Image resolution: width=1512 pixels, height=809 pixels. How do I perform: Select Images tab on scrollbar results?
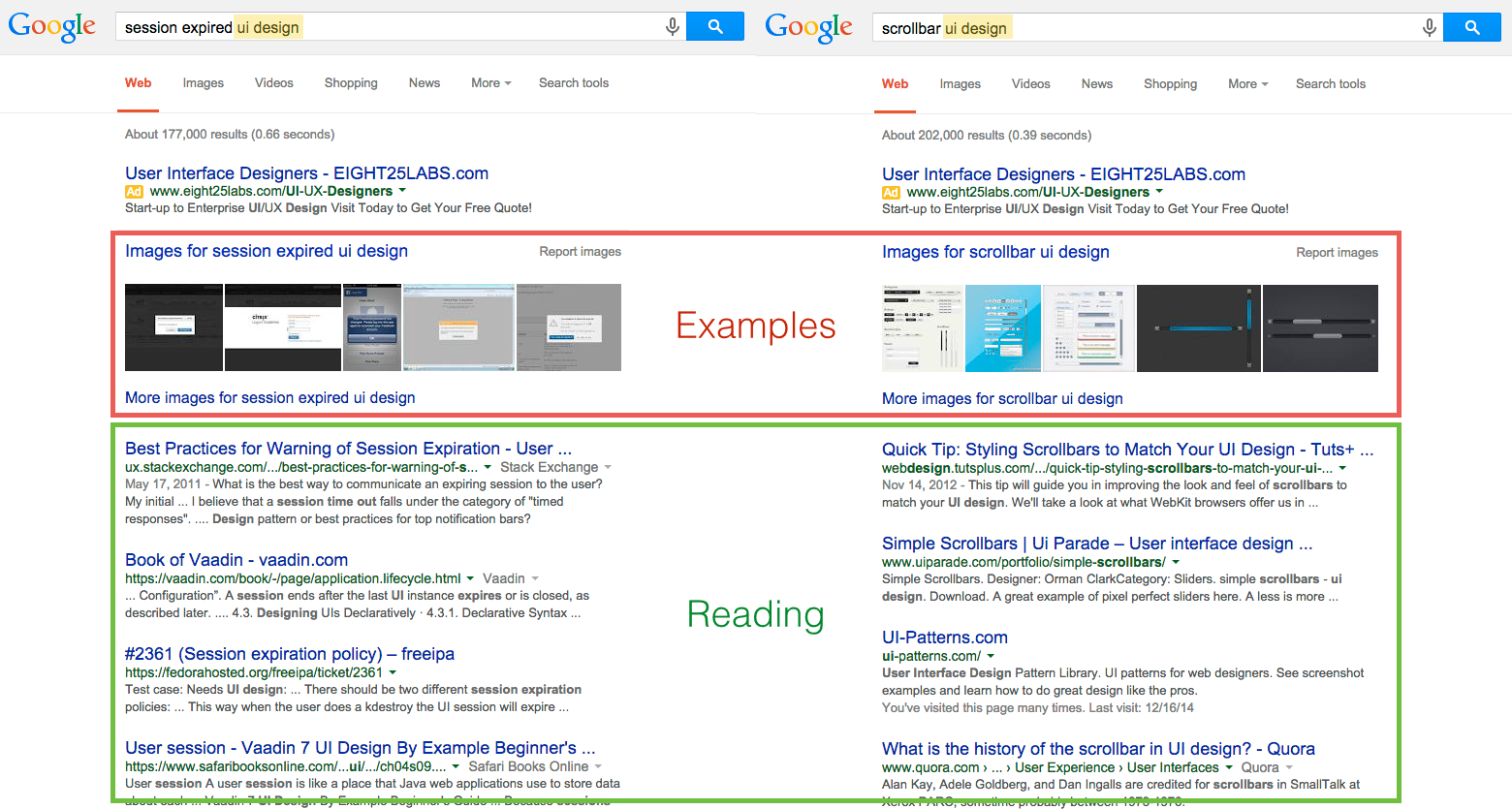click(x=961, y=84)
